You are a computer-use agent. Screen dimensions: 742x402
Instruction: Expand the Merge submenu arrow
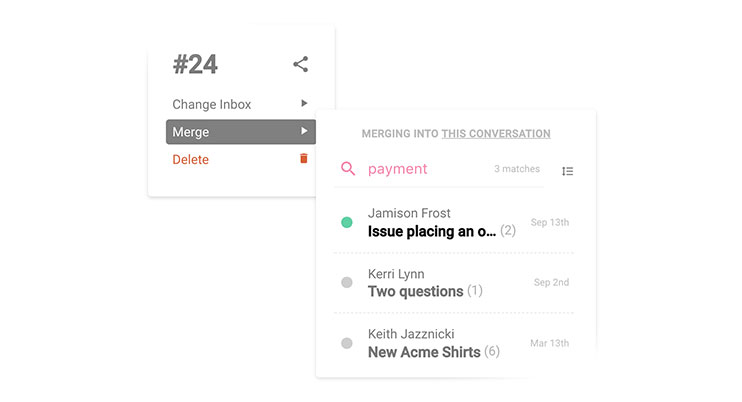(304, 131)
